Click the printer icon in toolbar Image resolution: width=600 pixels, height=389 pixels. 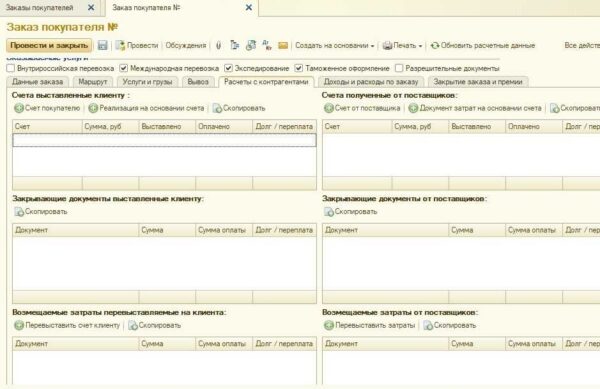pos(387,46)
